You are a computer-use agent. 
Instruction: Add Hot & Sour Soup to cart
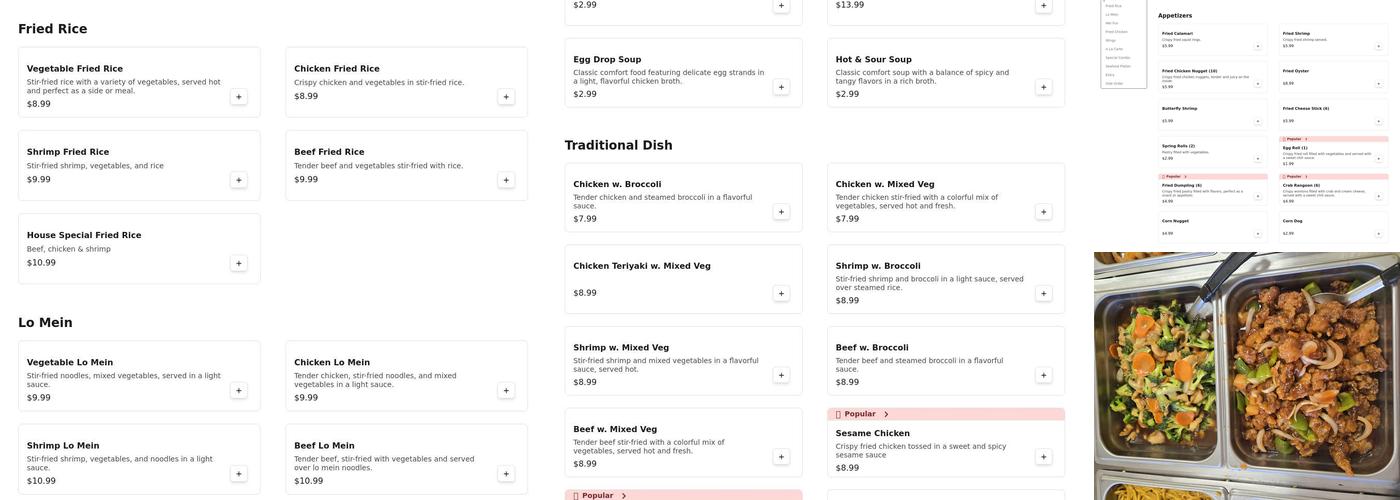tap(1044, 87)
